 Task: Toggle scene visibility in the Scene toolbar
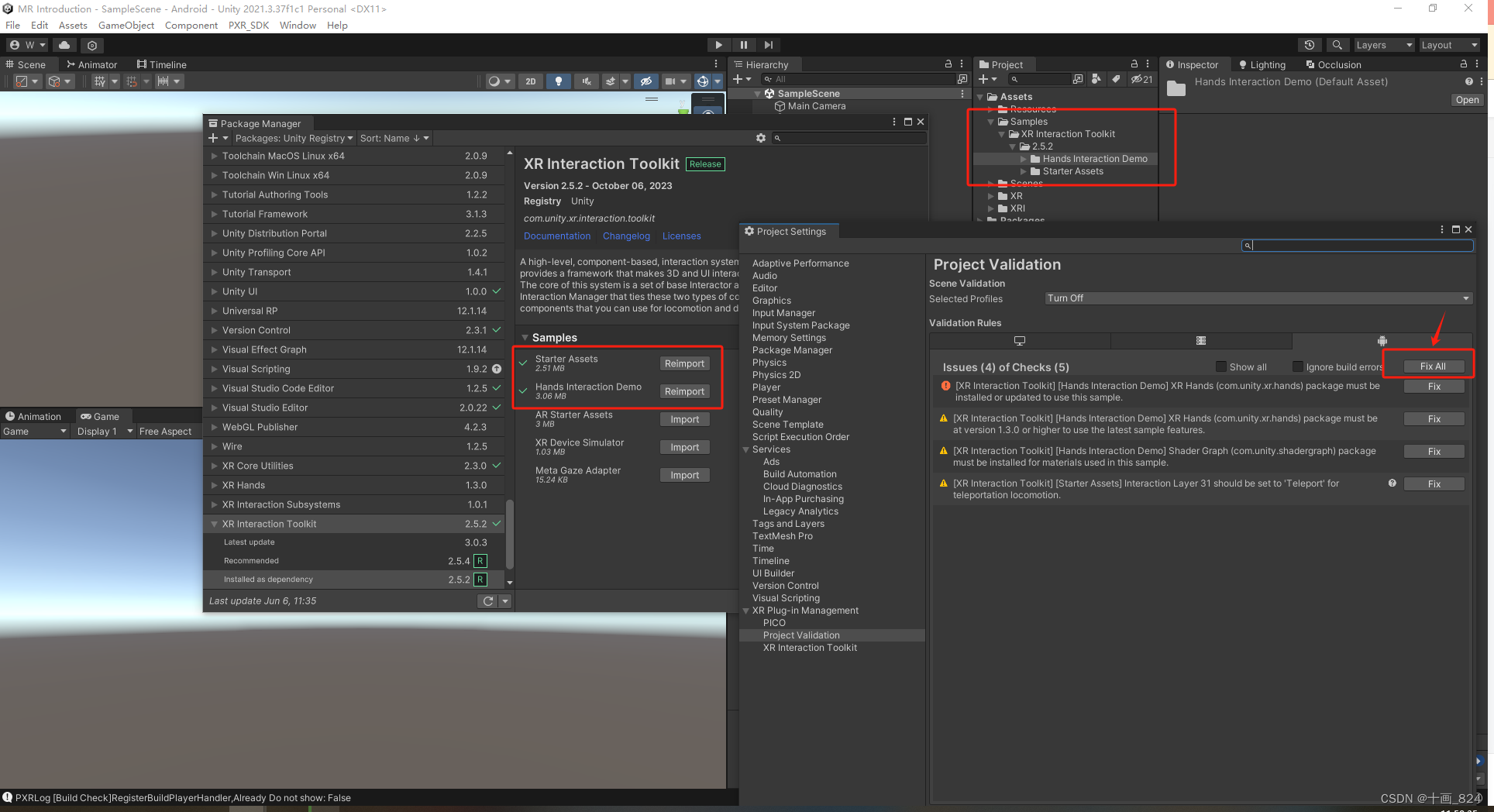click(645, 81)
